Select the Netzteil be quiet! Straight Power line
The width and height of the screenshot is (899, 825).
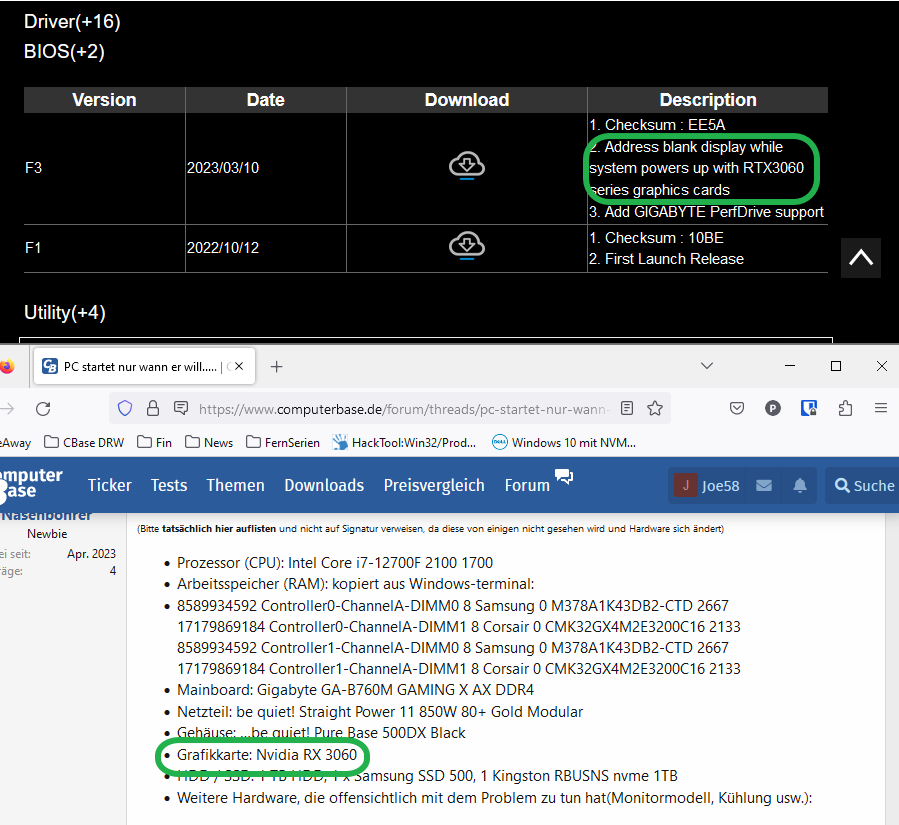pyautogui.click(x=380, y=712)
